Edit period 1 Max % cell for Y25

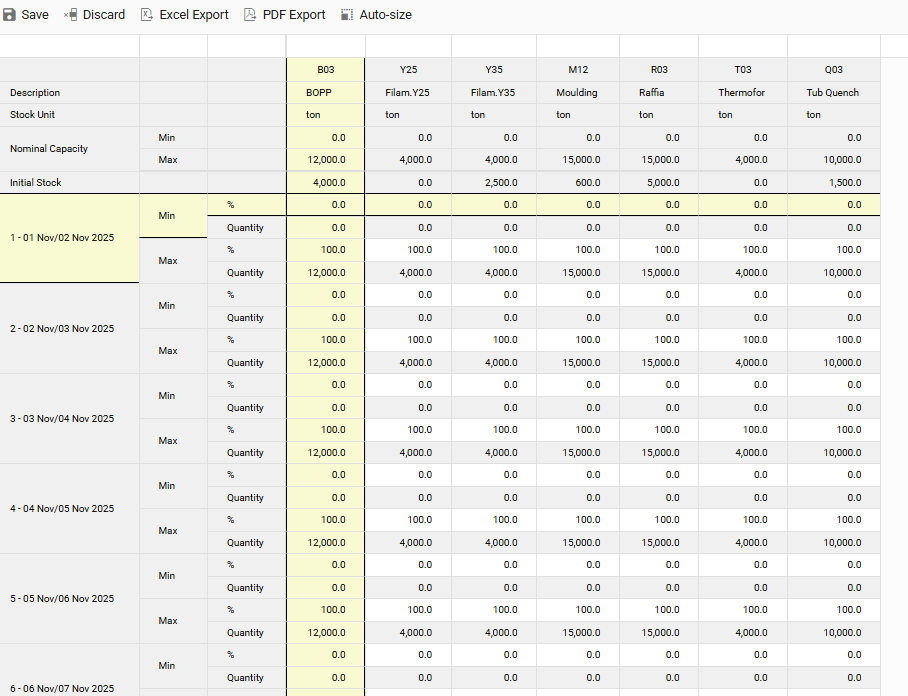coord(408,250)
